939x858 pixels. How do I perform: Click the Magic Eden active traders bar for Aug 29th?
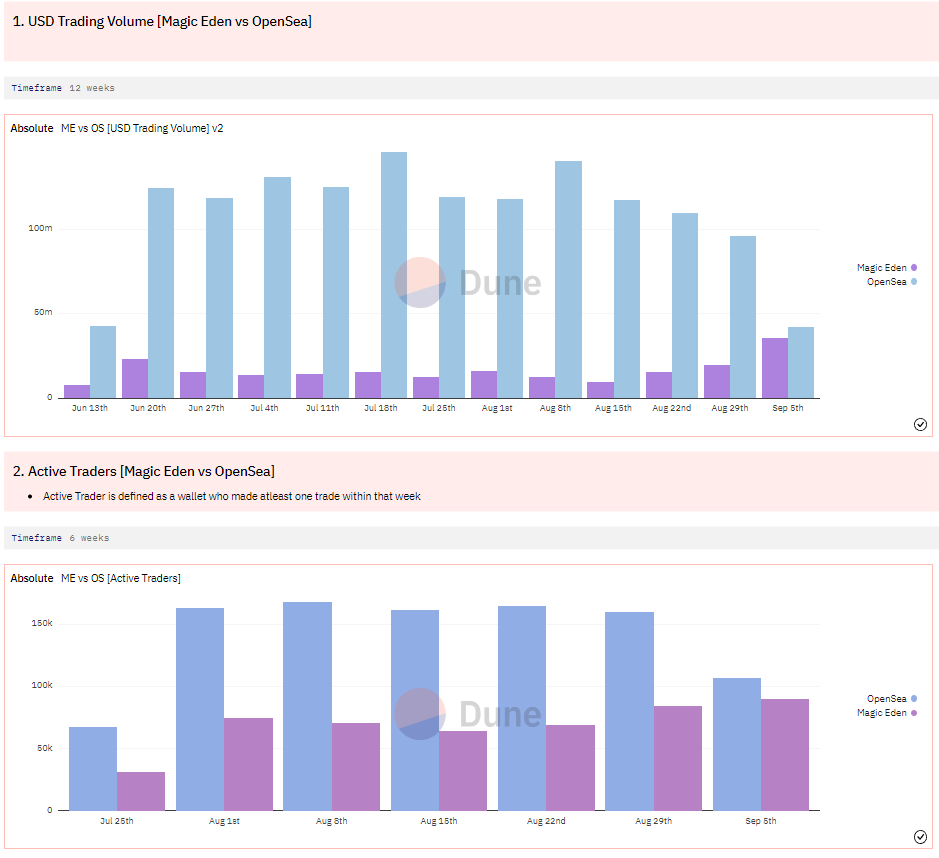tap(678, 759)
